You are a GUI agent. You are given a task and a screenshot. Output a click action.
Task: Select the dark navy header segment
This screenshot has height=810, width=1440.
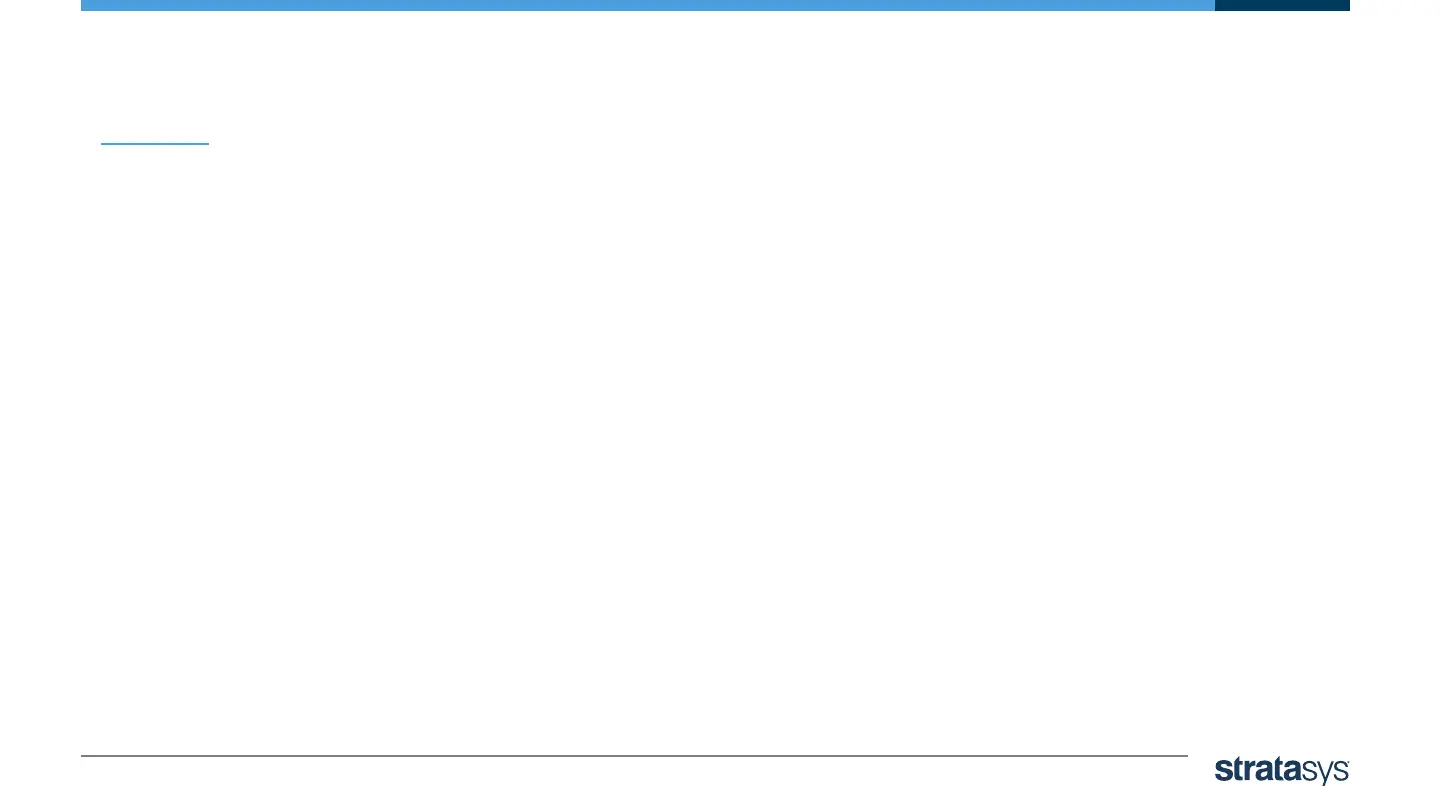[x=1282, y=5]
